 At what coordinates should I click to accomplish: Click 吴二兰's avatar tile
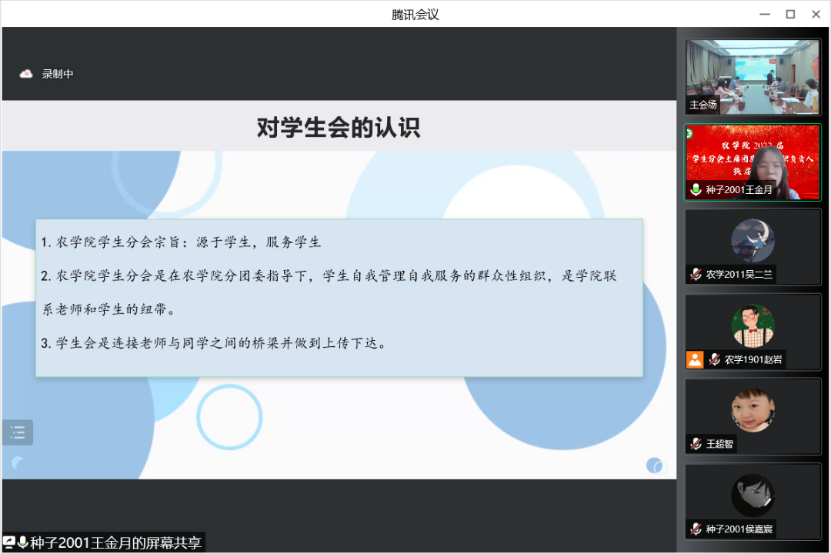click(753, 240)
